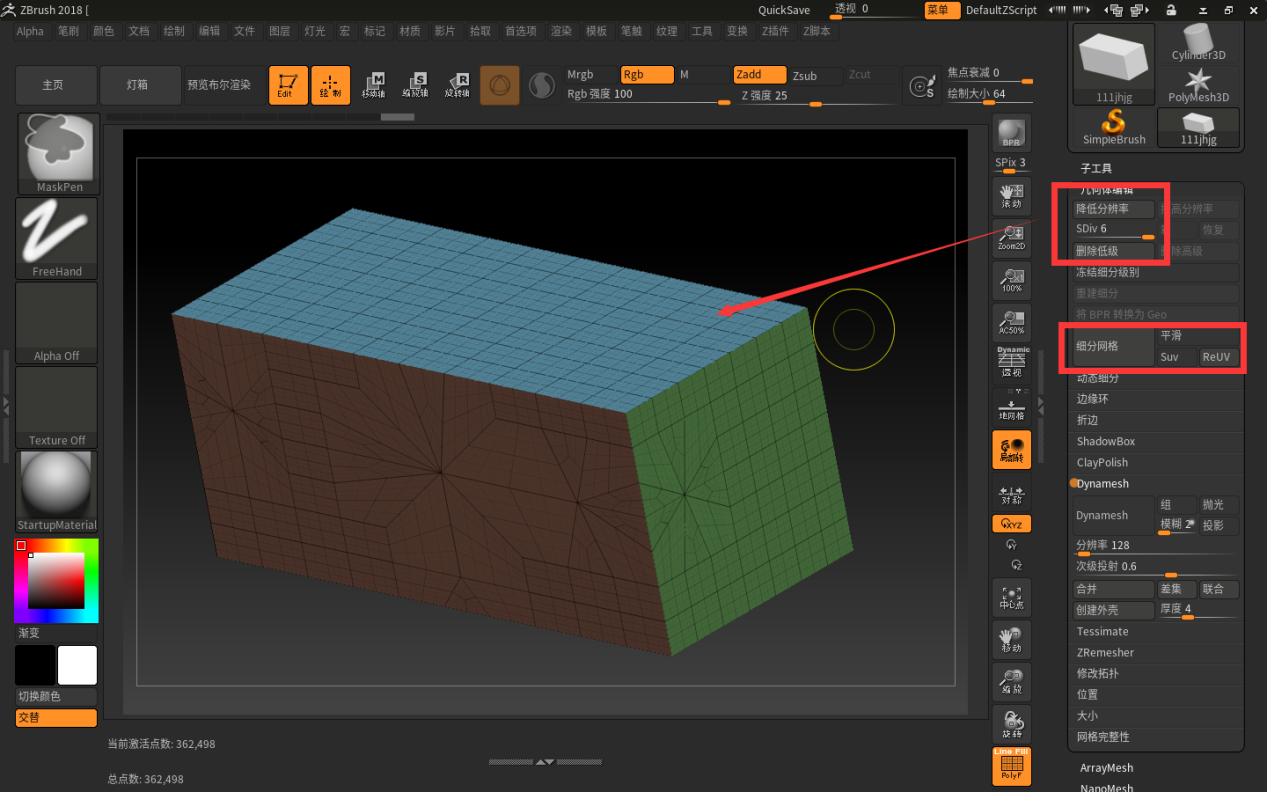The image size is (1267, 792).
Task: Toggle the XYZ rotation mode button
Action: (1012, 524)
